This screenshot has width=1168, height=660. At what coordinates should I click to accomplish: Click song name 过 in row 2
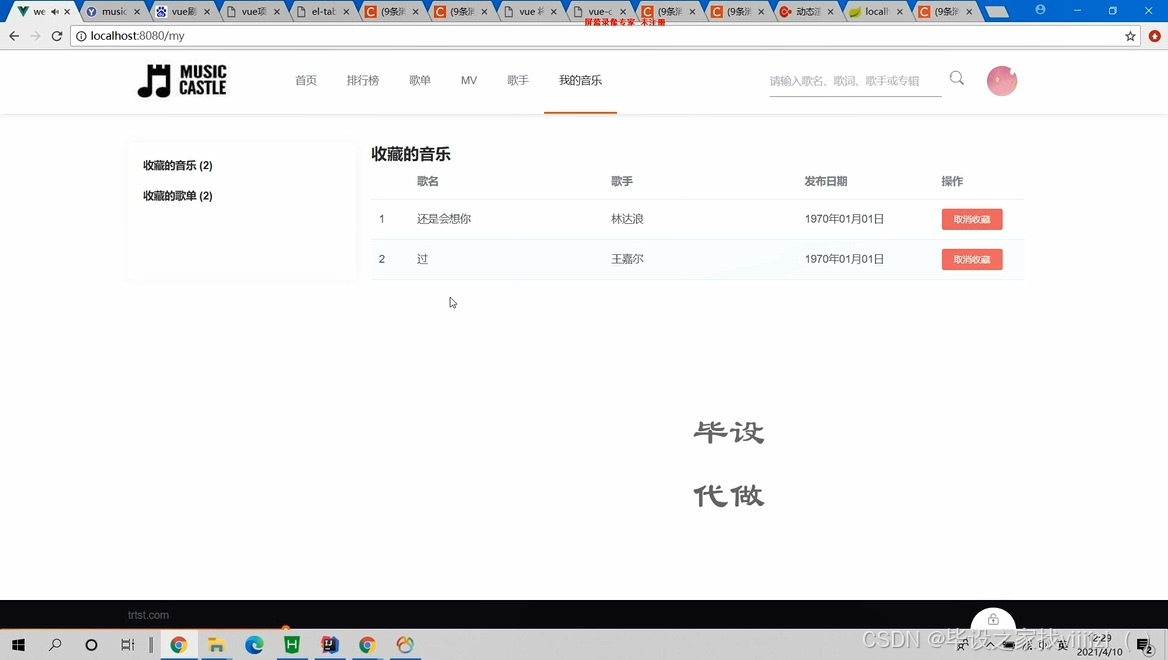pos(422,259)
